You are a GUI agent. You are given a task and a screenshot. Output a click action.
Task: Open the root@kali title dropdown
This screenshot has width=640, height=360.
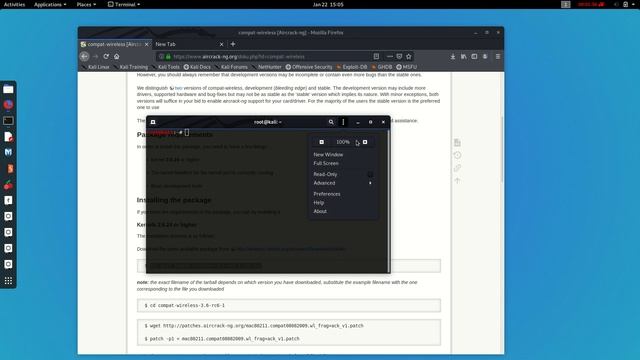point(268,122)
